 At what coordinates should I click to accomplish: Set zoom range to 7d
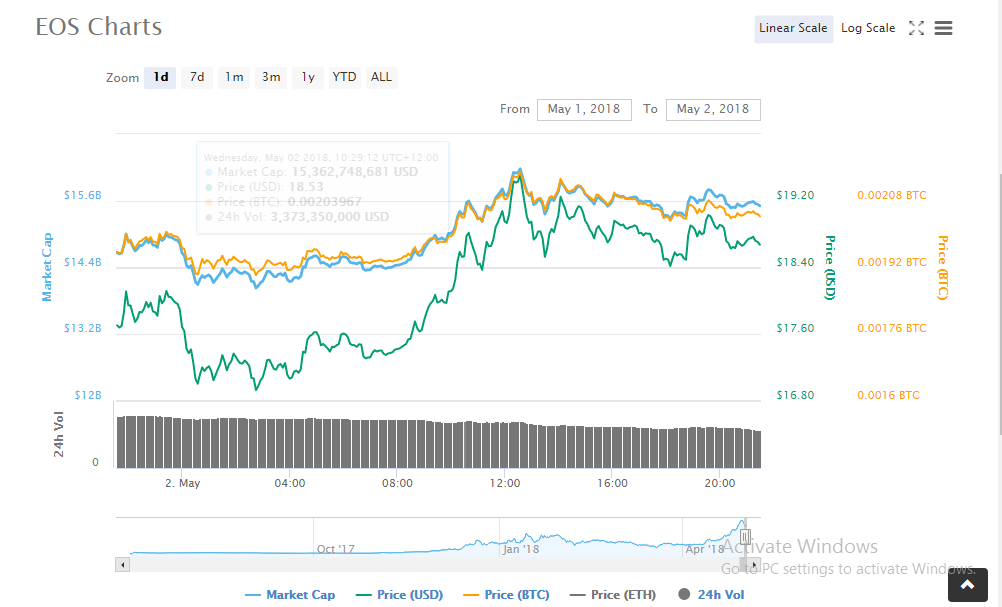[197, 77]
